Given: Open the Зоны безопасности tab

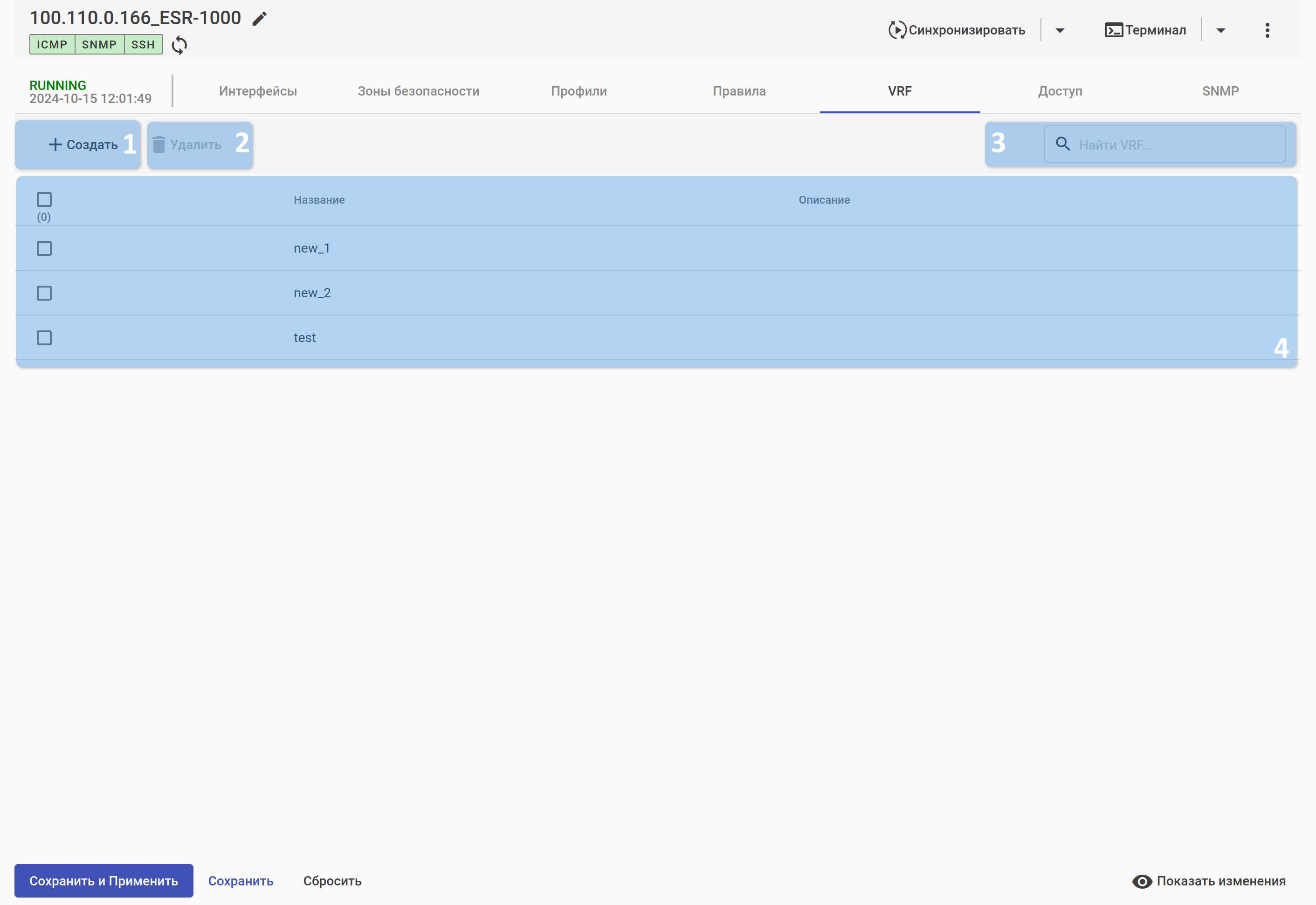Looking at the screenshot, I should [418, 91].
